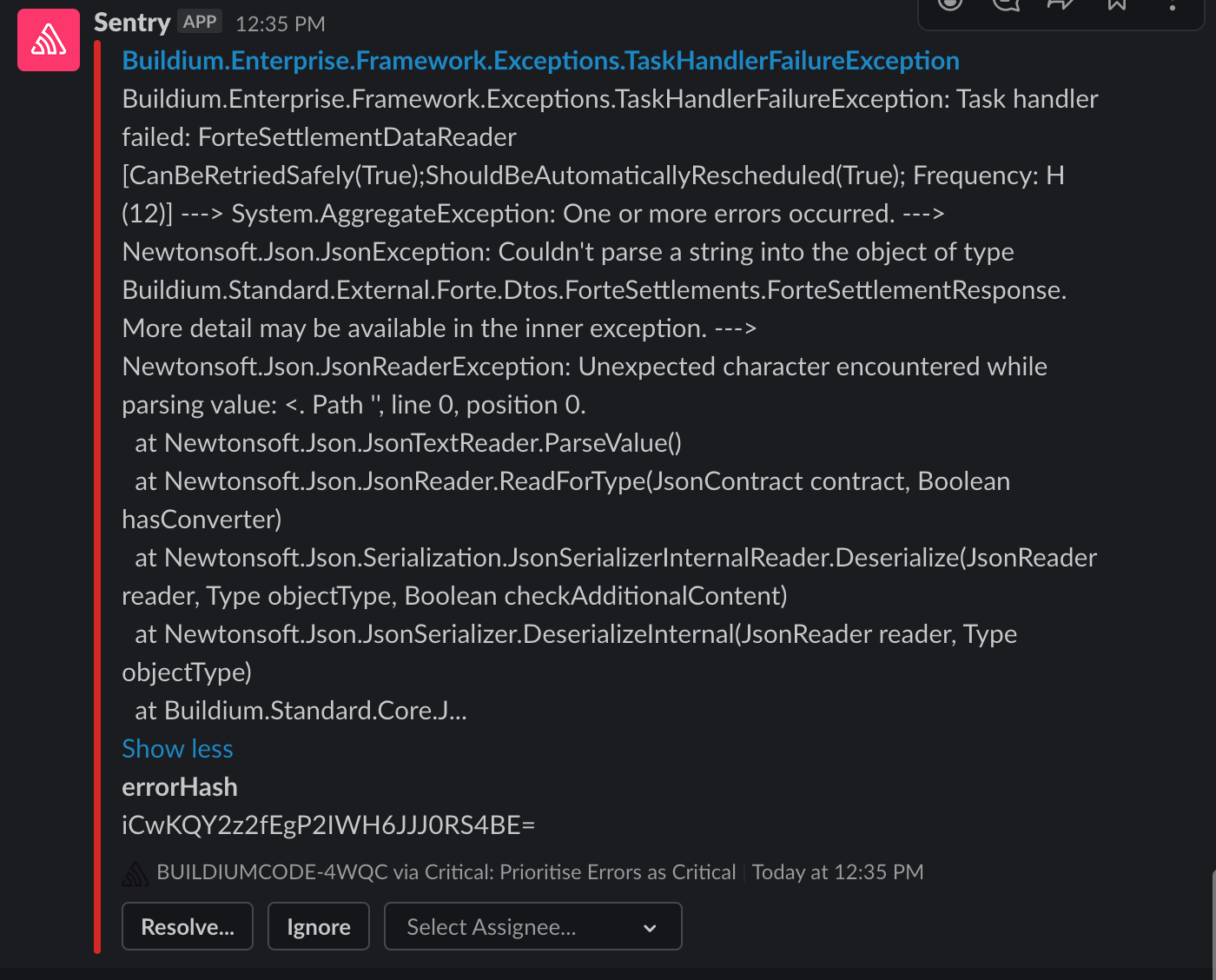1216x980 pixels.
Task: Add an emoji reaction to the Sentry message
Action: (x=949, y=7)
